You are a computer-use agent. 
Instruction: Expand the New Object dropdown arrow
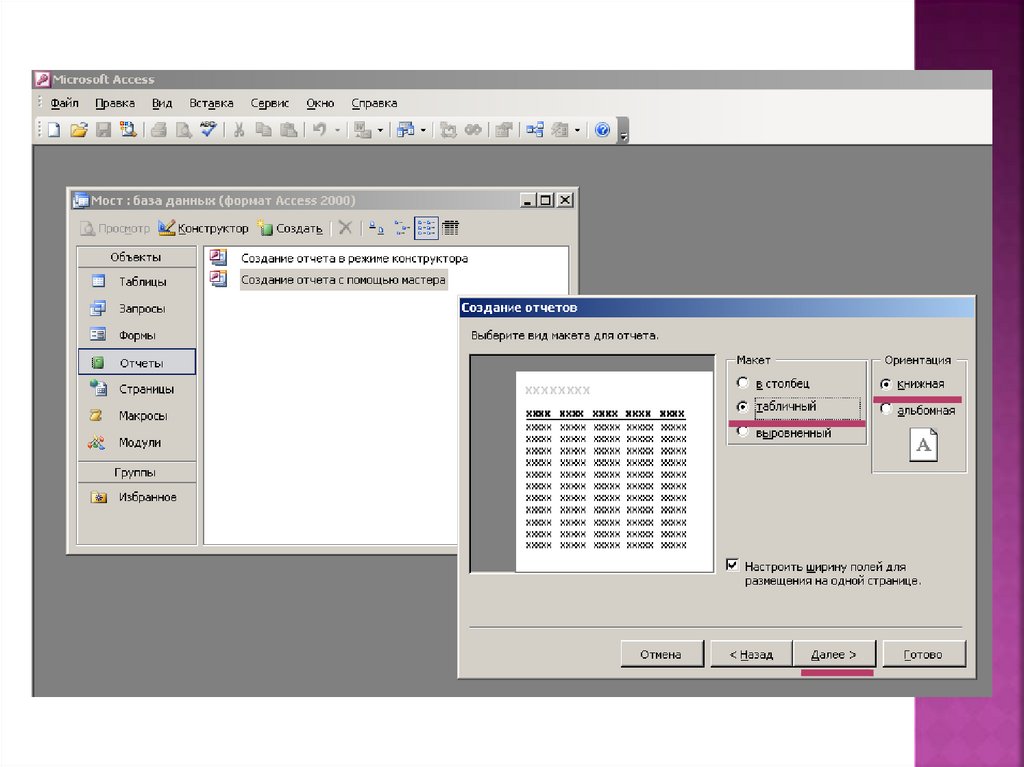pyautogui.click(x=577, y=130)
